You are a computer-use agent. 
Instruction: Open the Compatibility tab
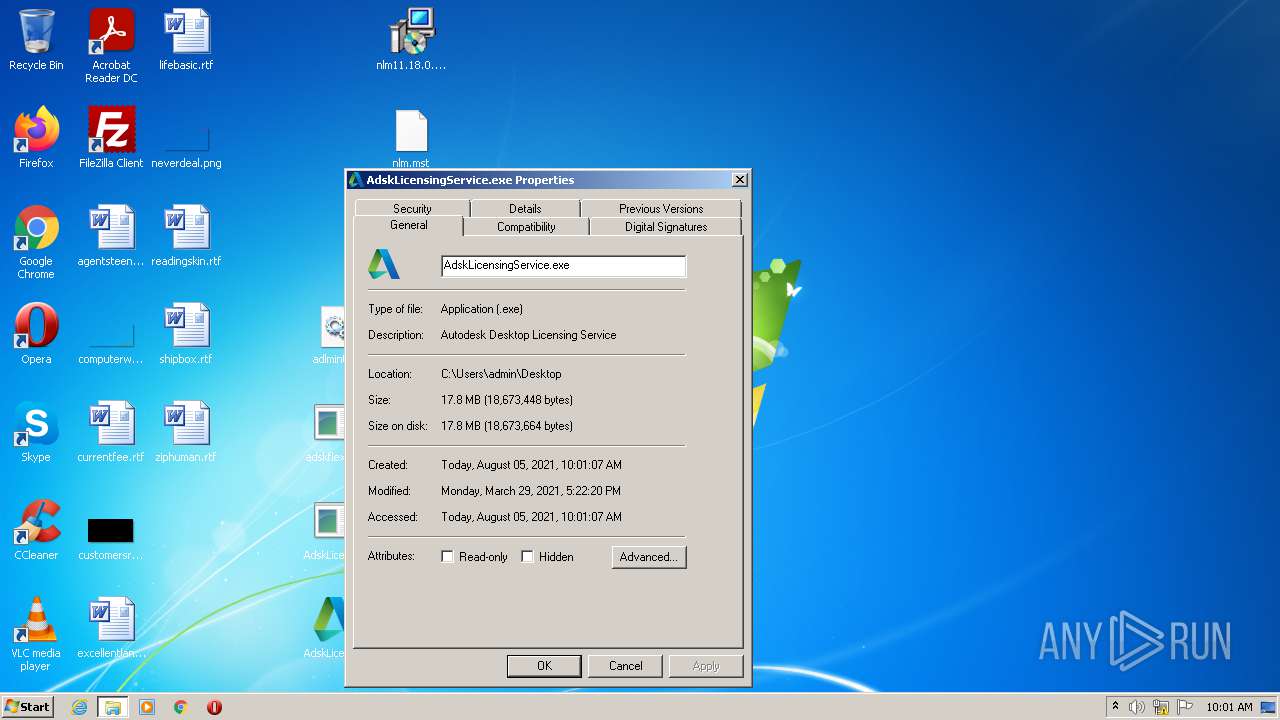coord(526,227)
